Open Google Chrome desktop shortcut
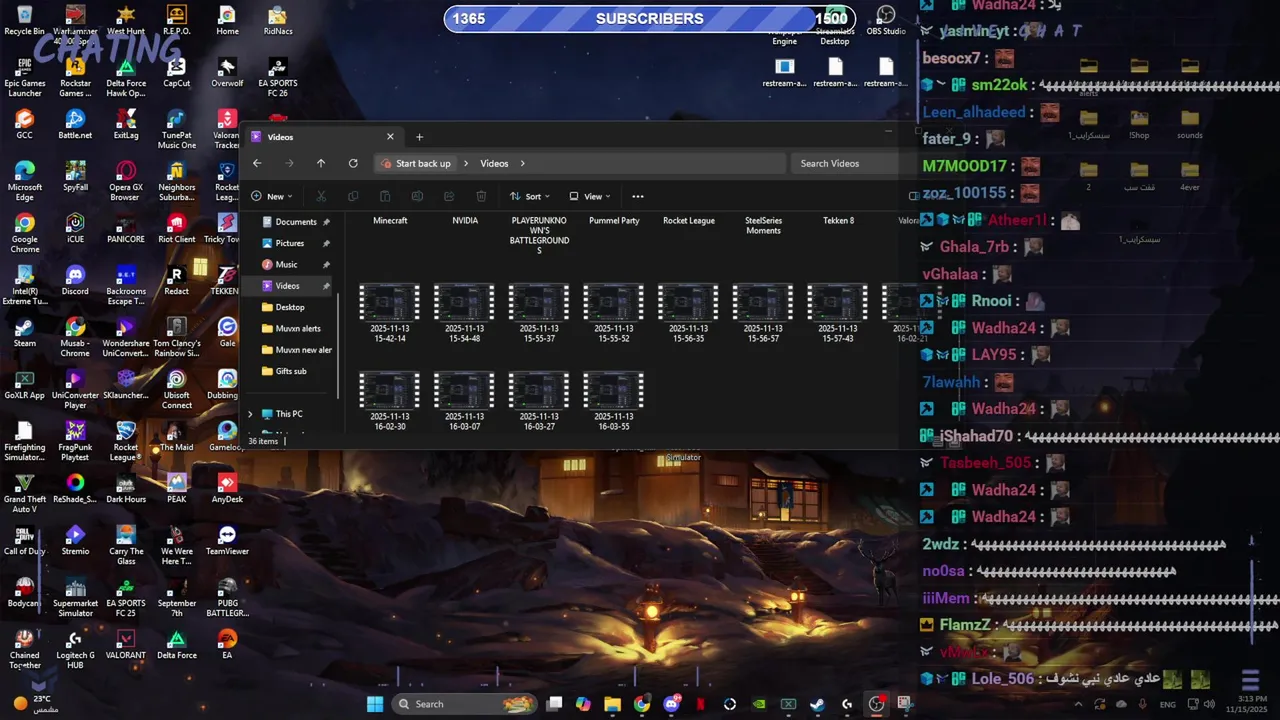This screenshot has width=1280, height=720. pos(24,233)
